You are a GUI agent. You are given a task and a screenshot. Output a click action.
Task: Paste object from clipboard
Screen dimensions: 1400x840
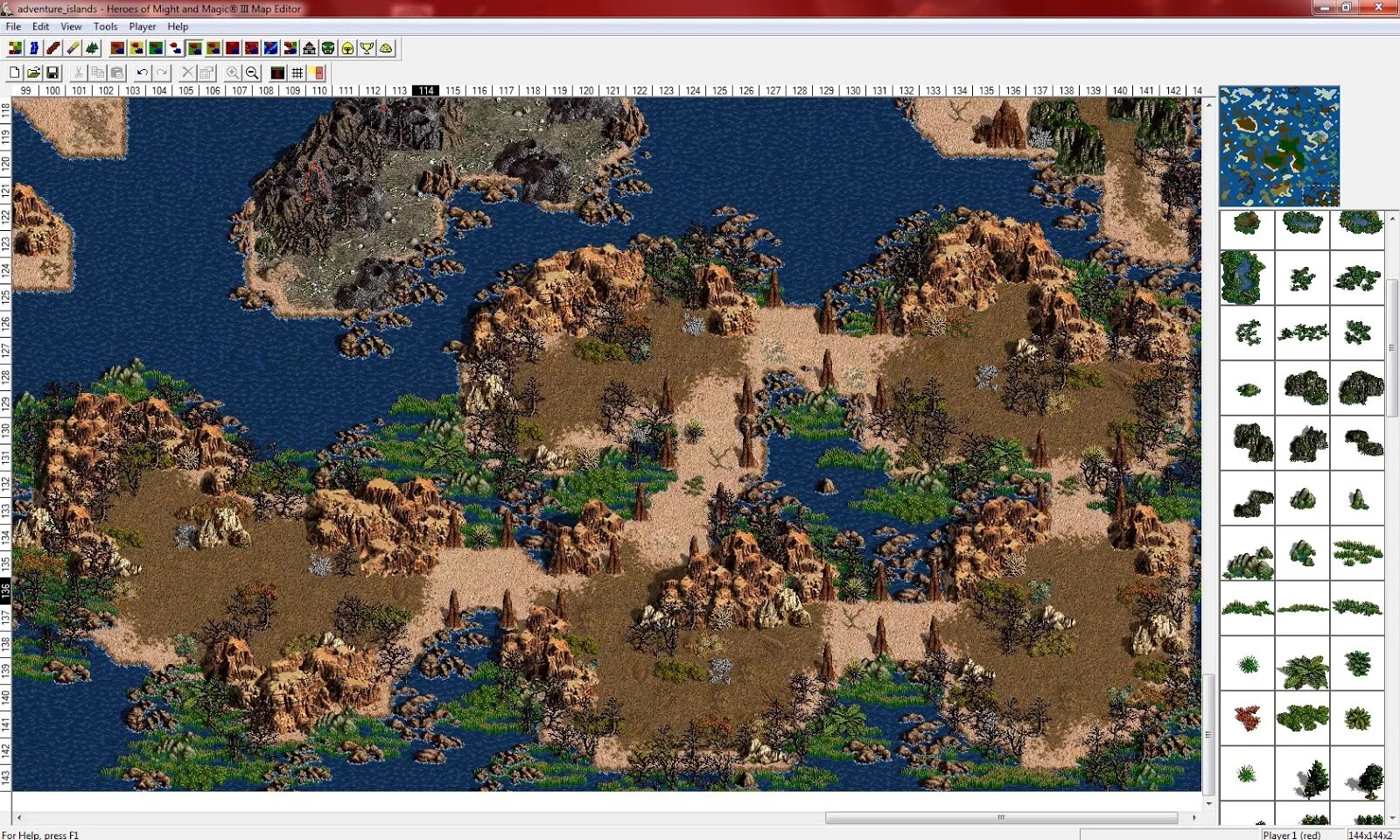(x=117, y=73)
